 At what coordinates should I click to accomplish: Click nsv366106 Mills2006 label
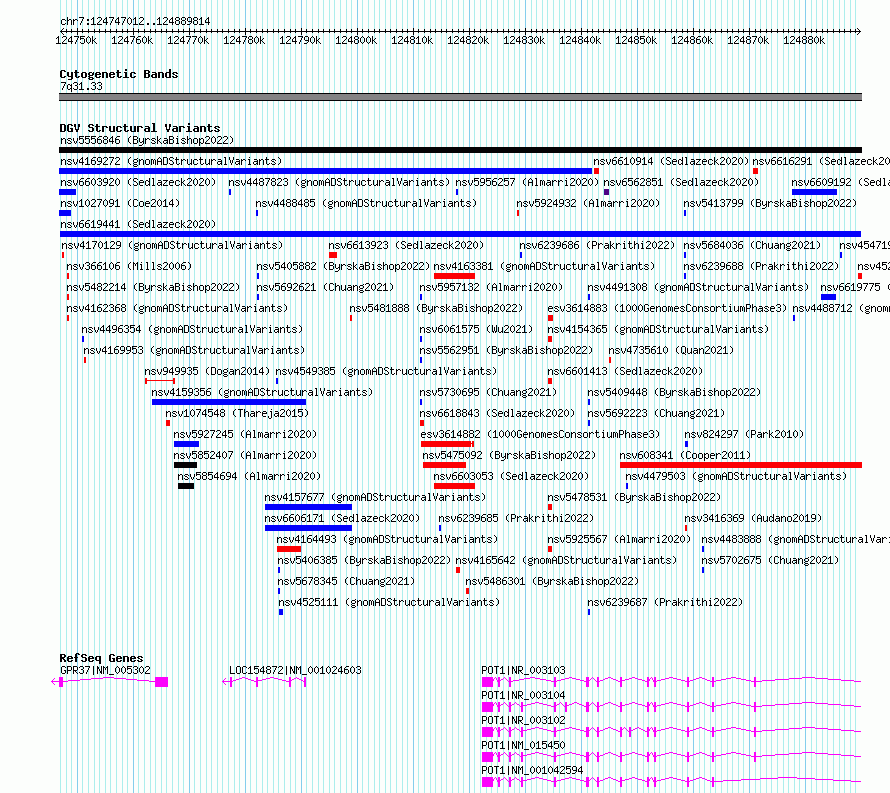click(x=129, y=266)
